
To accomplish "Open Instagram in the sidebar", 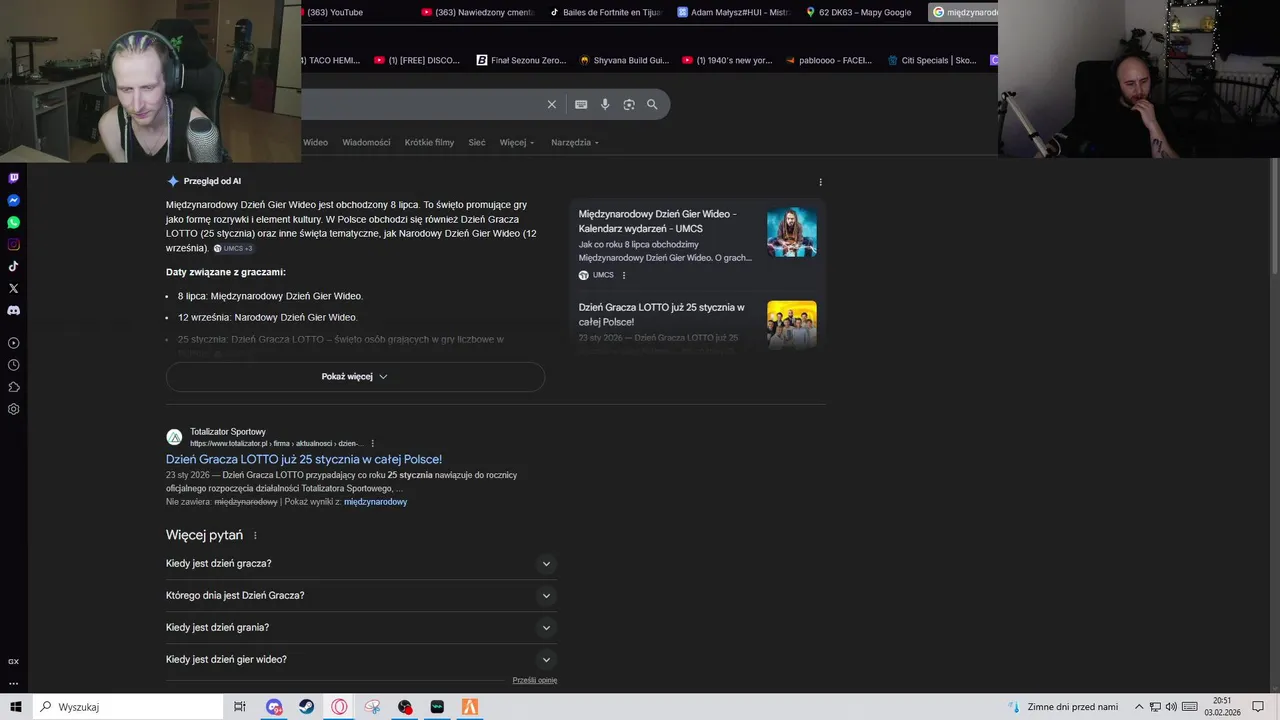I will [x=13, y=244].
